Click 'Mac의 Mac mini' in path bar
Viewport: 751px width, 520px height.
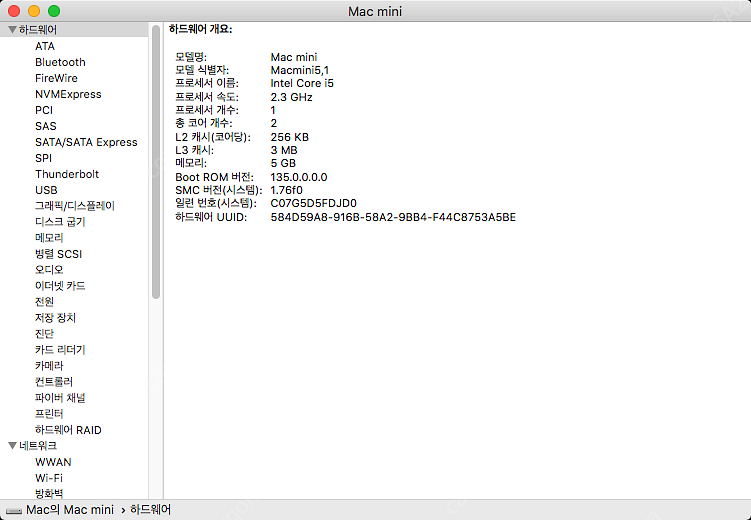[x=69, y=511]
